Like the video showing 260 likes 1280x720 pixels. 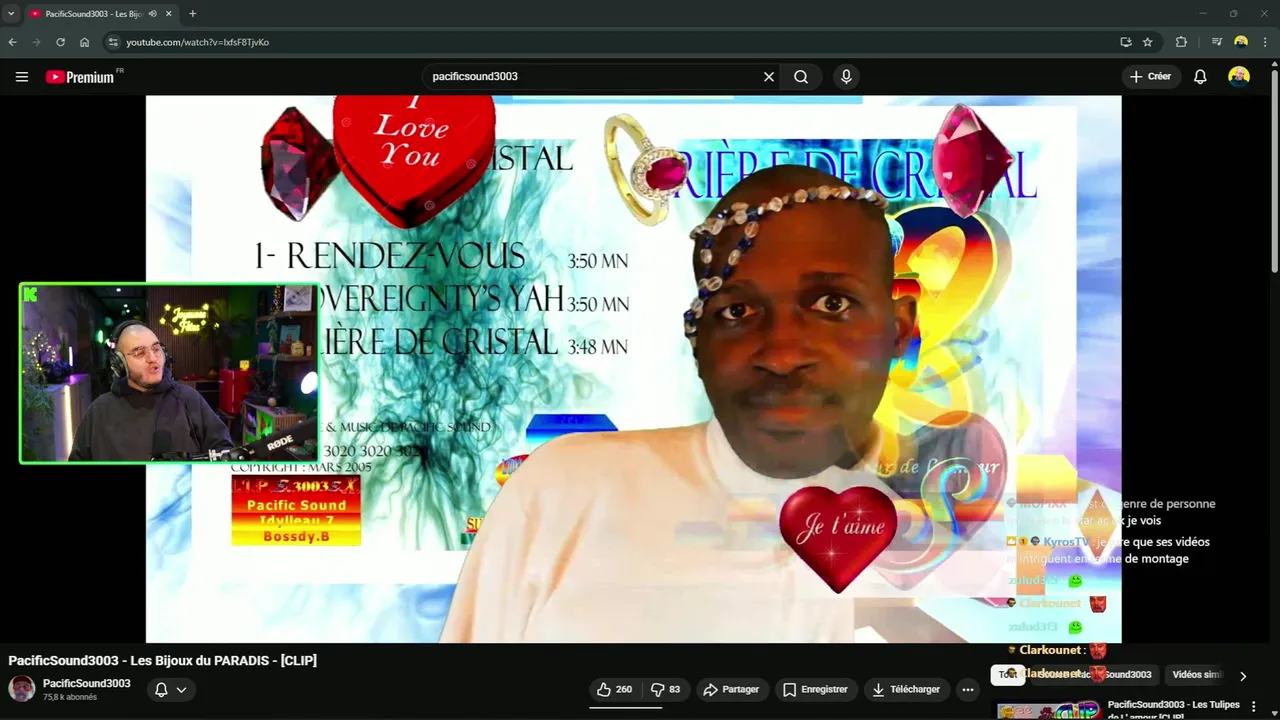614,689
